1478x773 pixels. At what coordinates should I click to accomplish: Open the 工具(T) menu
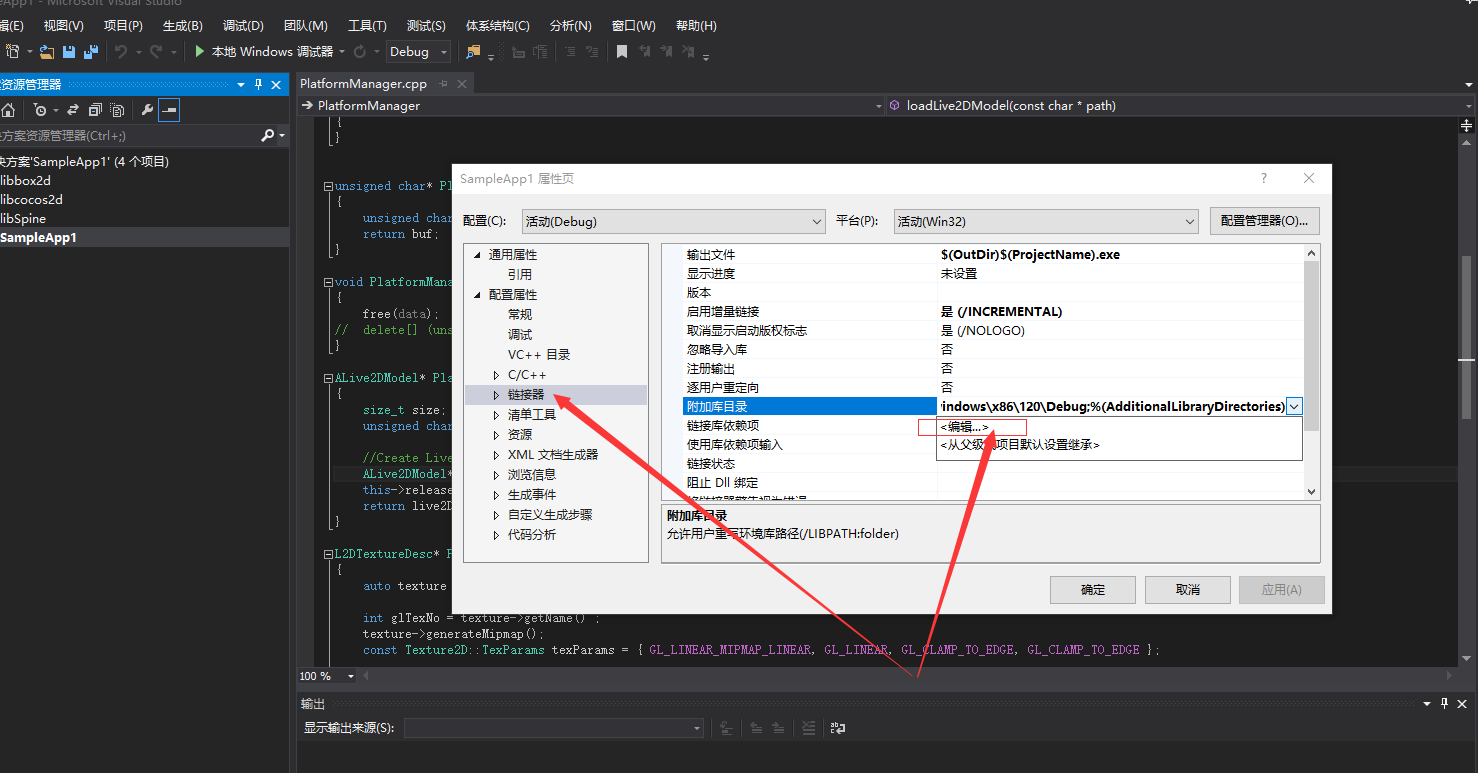coord(367,25)
